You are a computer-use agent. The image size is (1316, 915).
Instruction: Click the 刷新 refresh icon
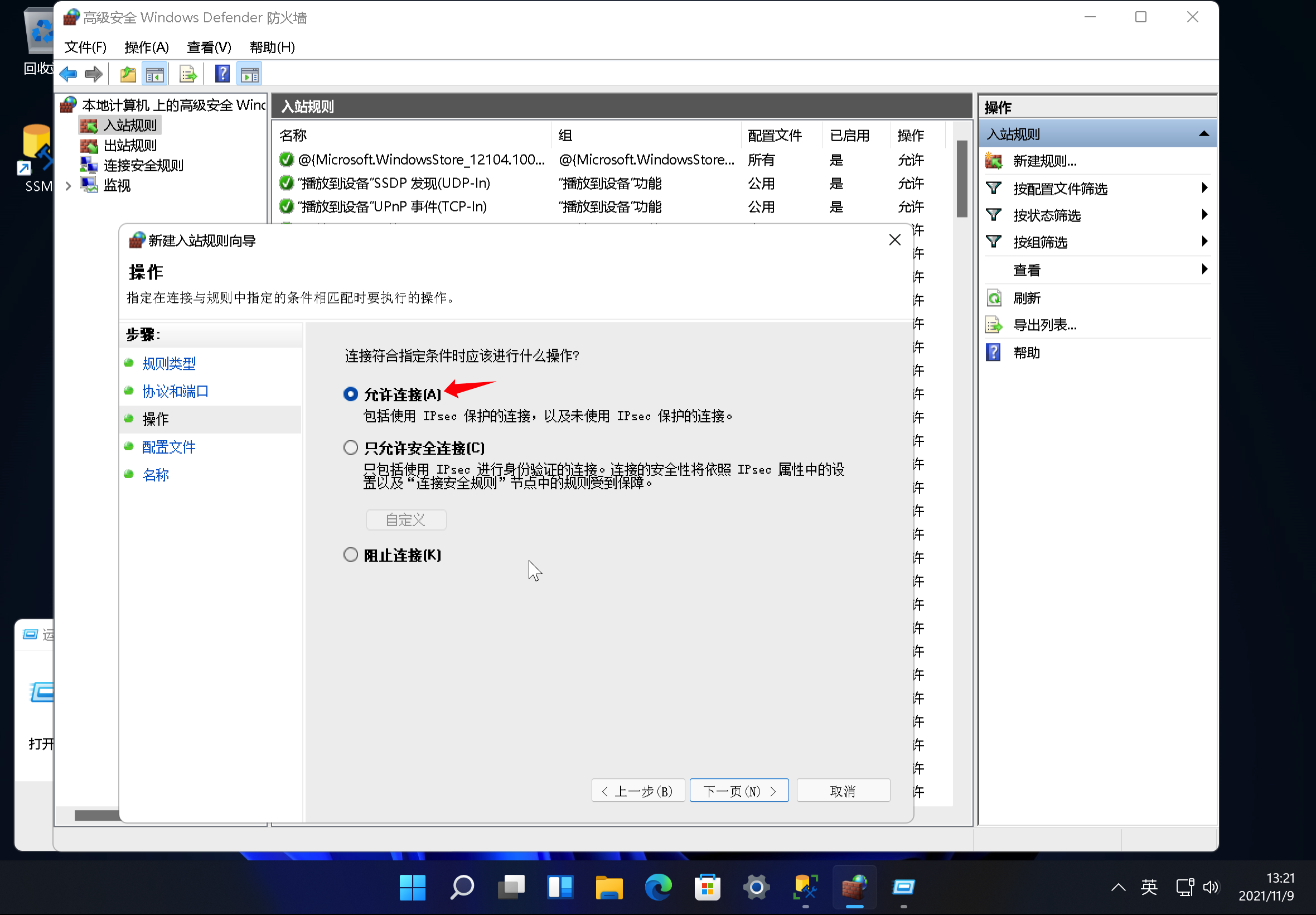pos(994,298)
